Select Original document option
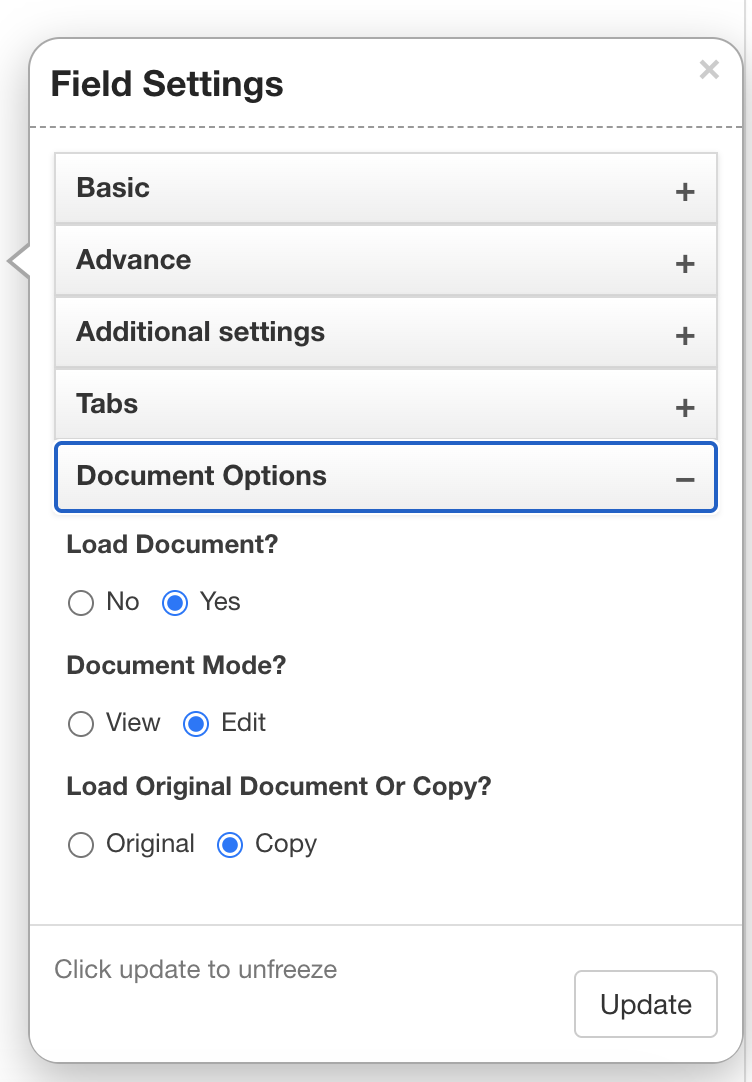Viewport: 752px width, 1082px height. (81, 845)
